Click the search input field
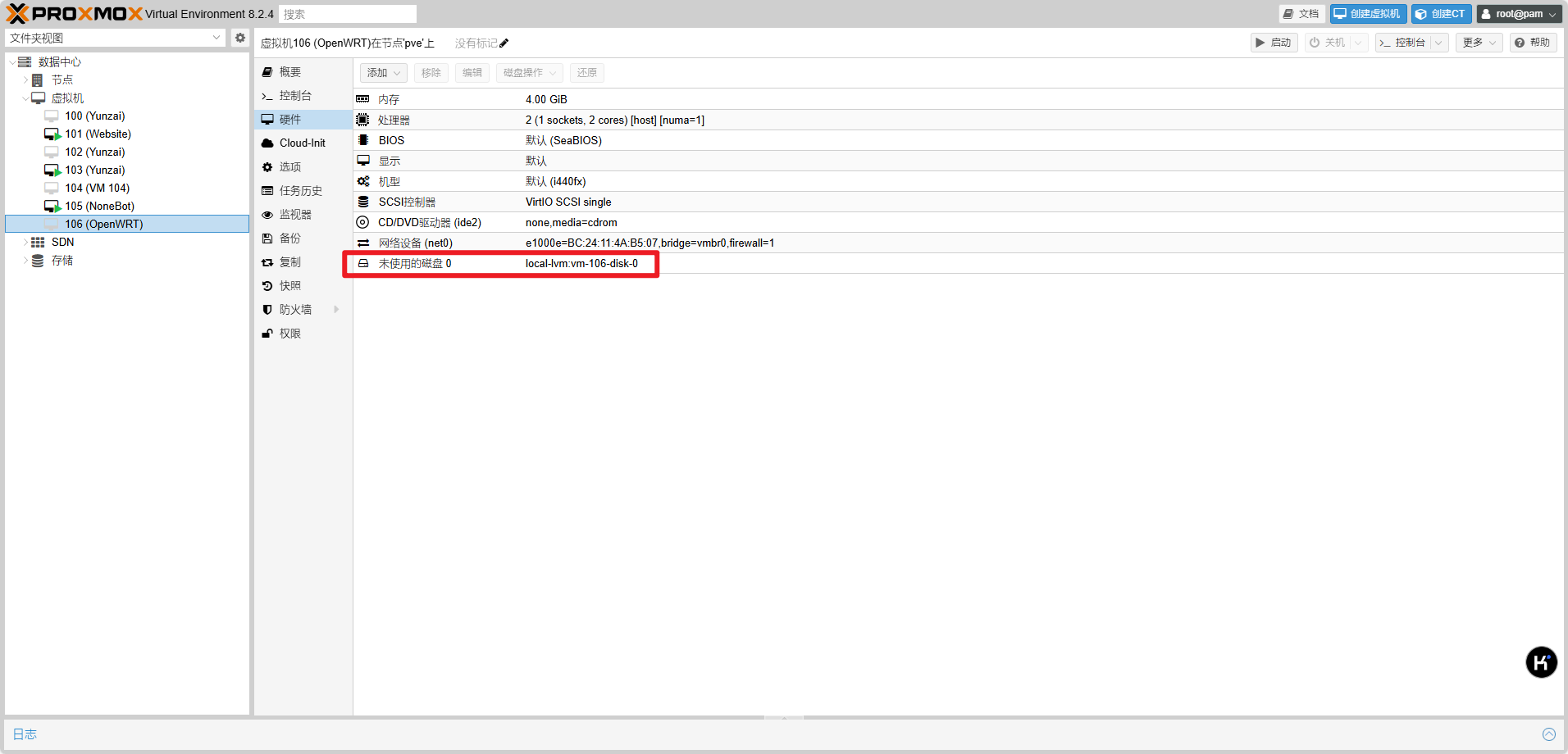 click(348, 14)
